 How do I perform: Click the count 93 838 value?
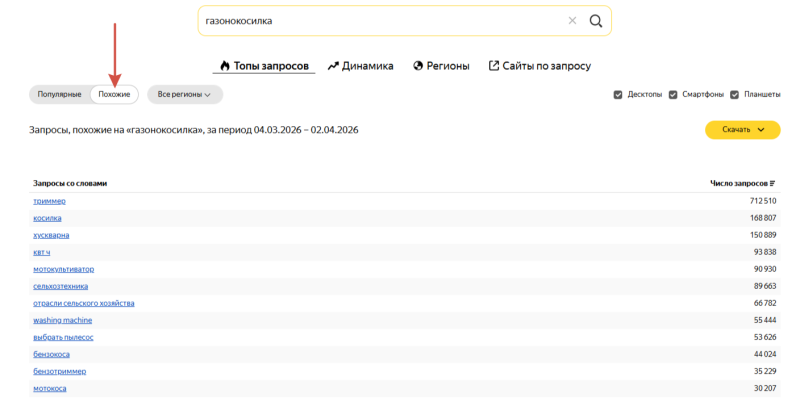pos(765,252)
